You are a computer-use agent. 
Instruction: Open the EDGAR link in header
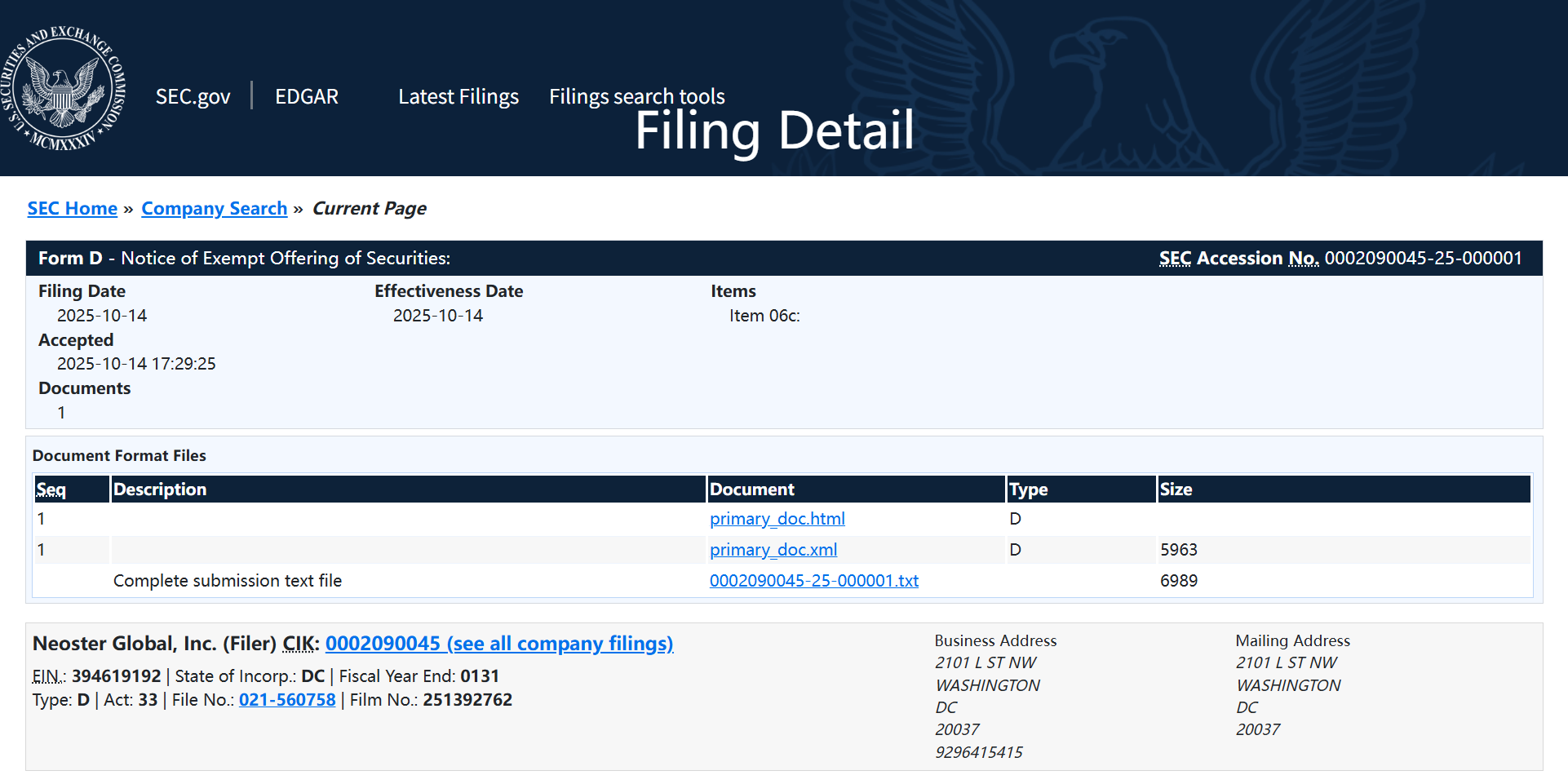[307, 96]
